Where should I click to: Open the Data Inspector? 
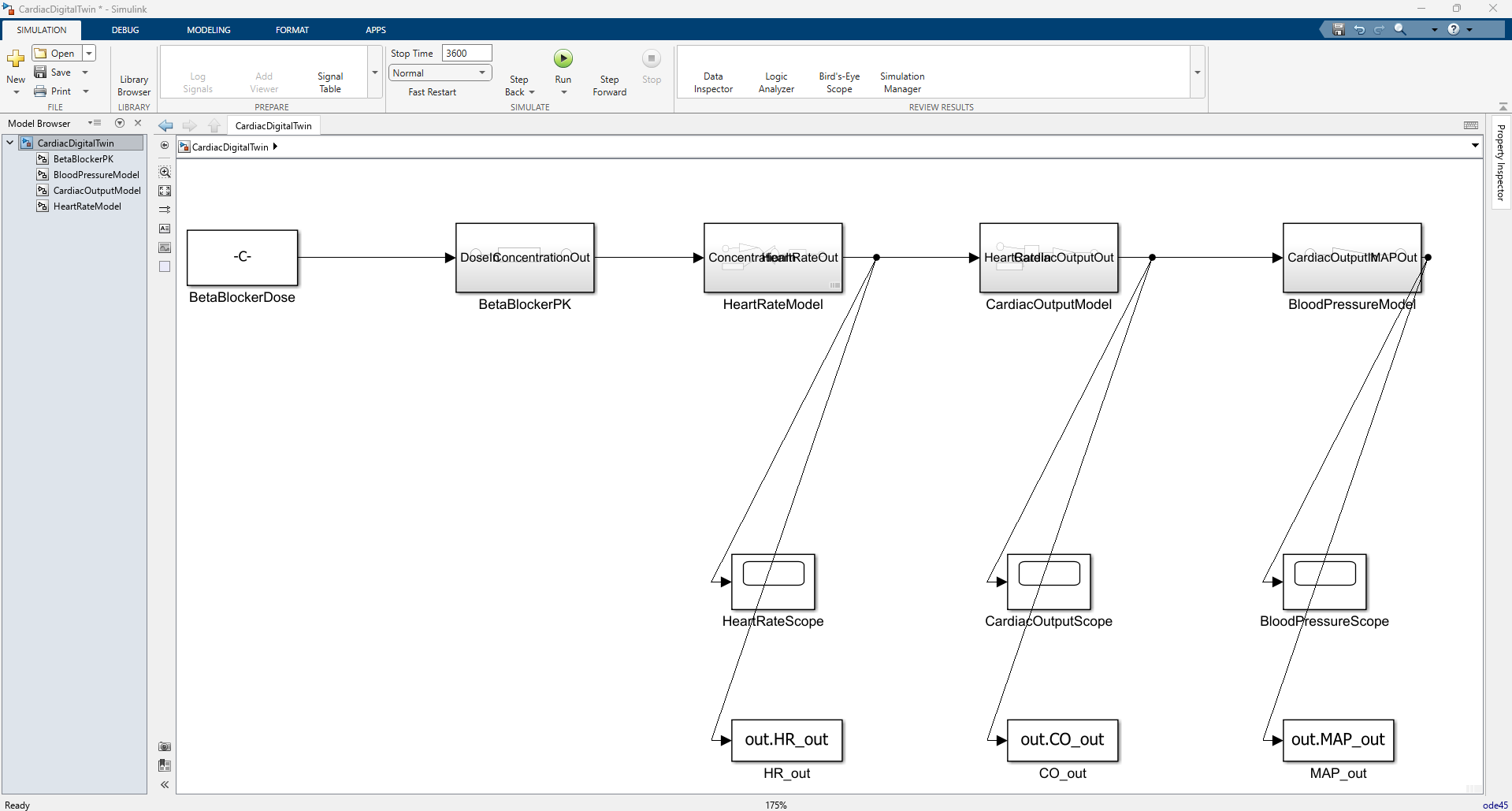713,82
